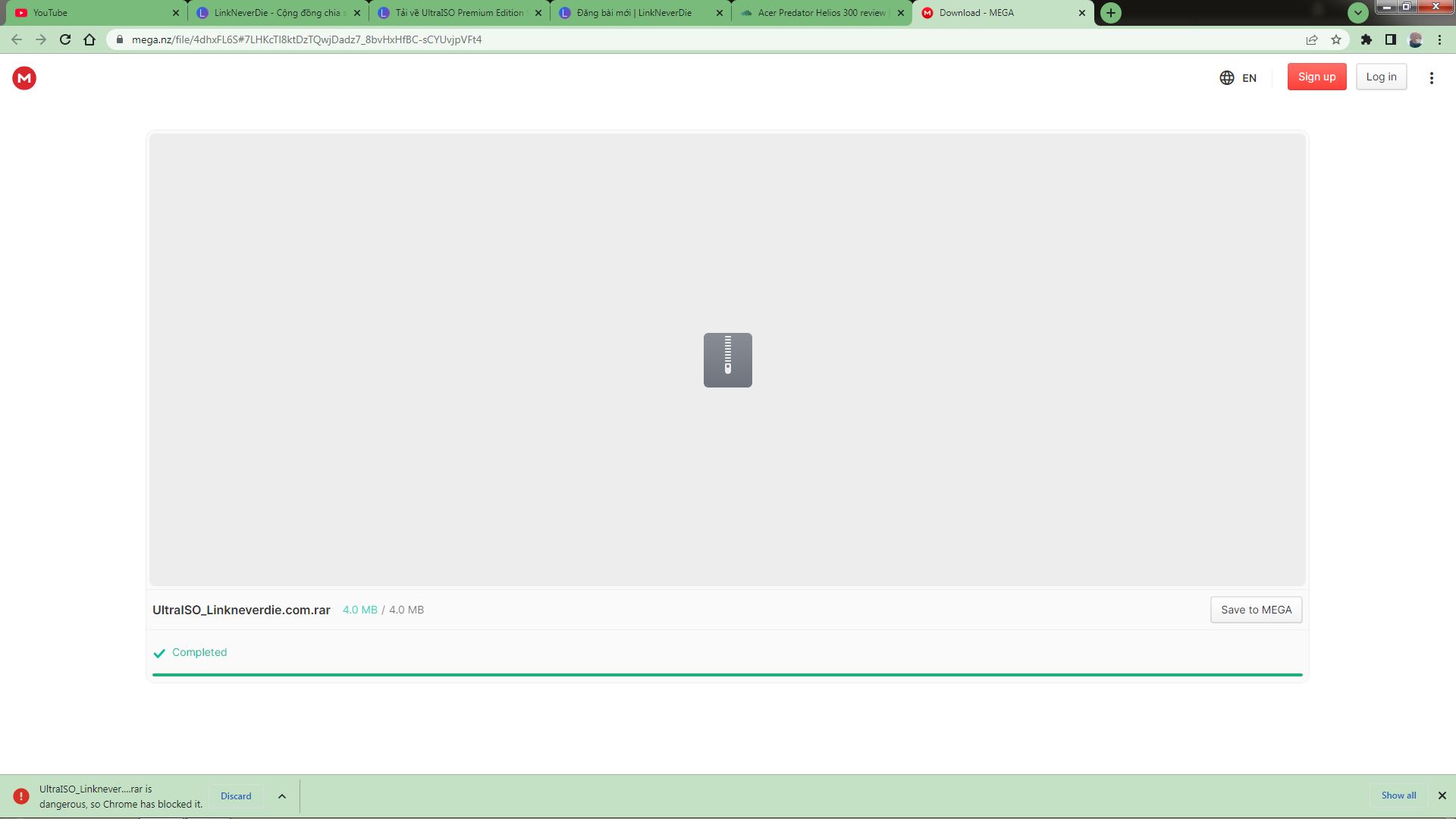Viewport: 1456px width, 819px height.
Task: Discard the blocked UltraISO download
Action: [235, 795]
